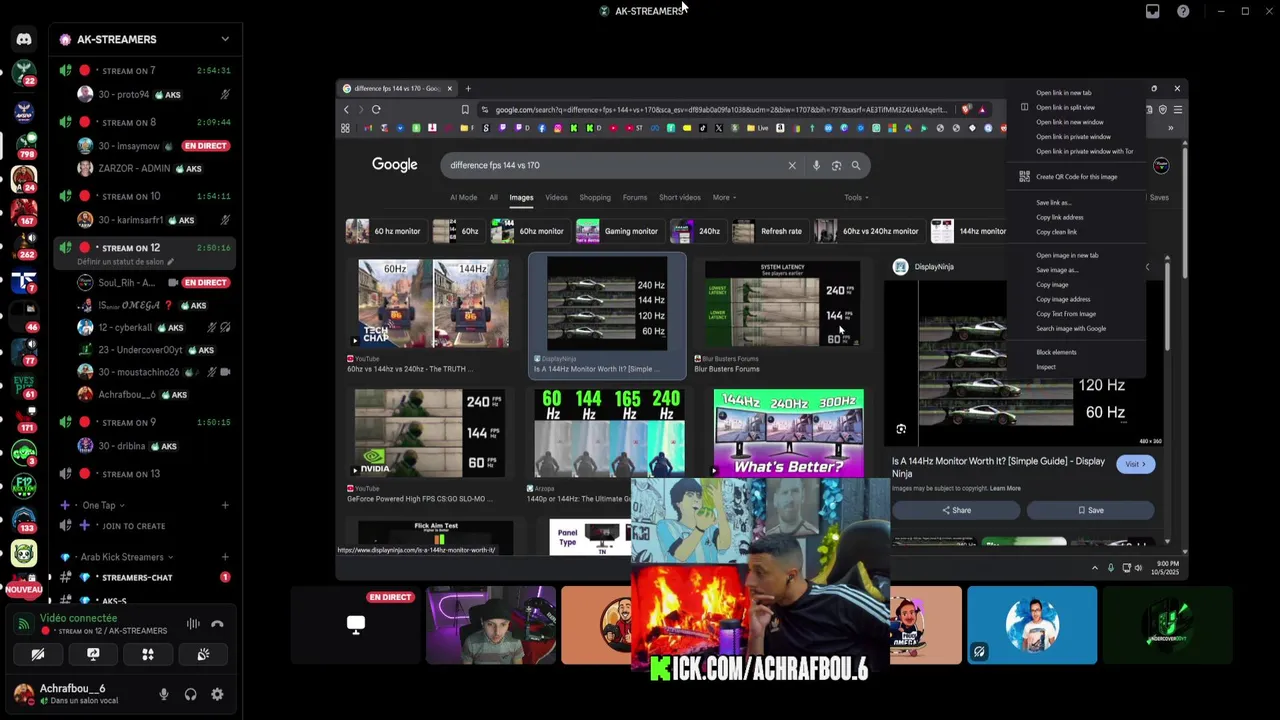The height and width of the screenshot is (720, 1280).
Task: Open Discord direct messages home icon
Action: click(24, 39)
